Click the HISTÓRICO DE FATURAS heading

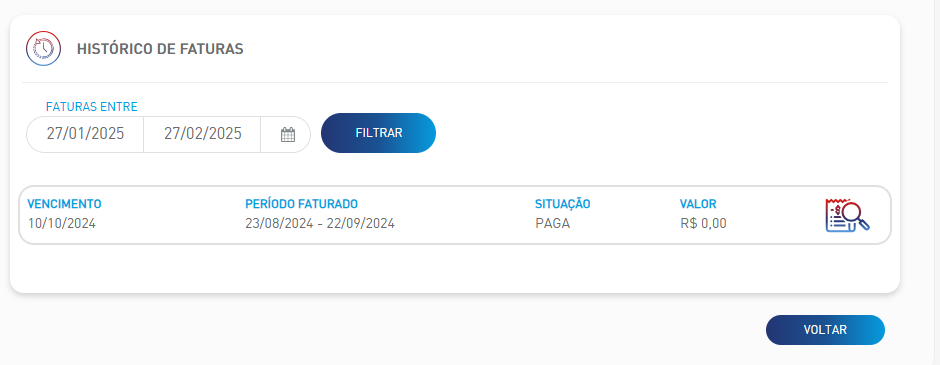160,49
